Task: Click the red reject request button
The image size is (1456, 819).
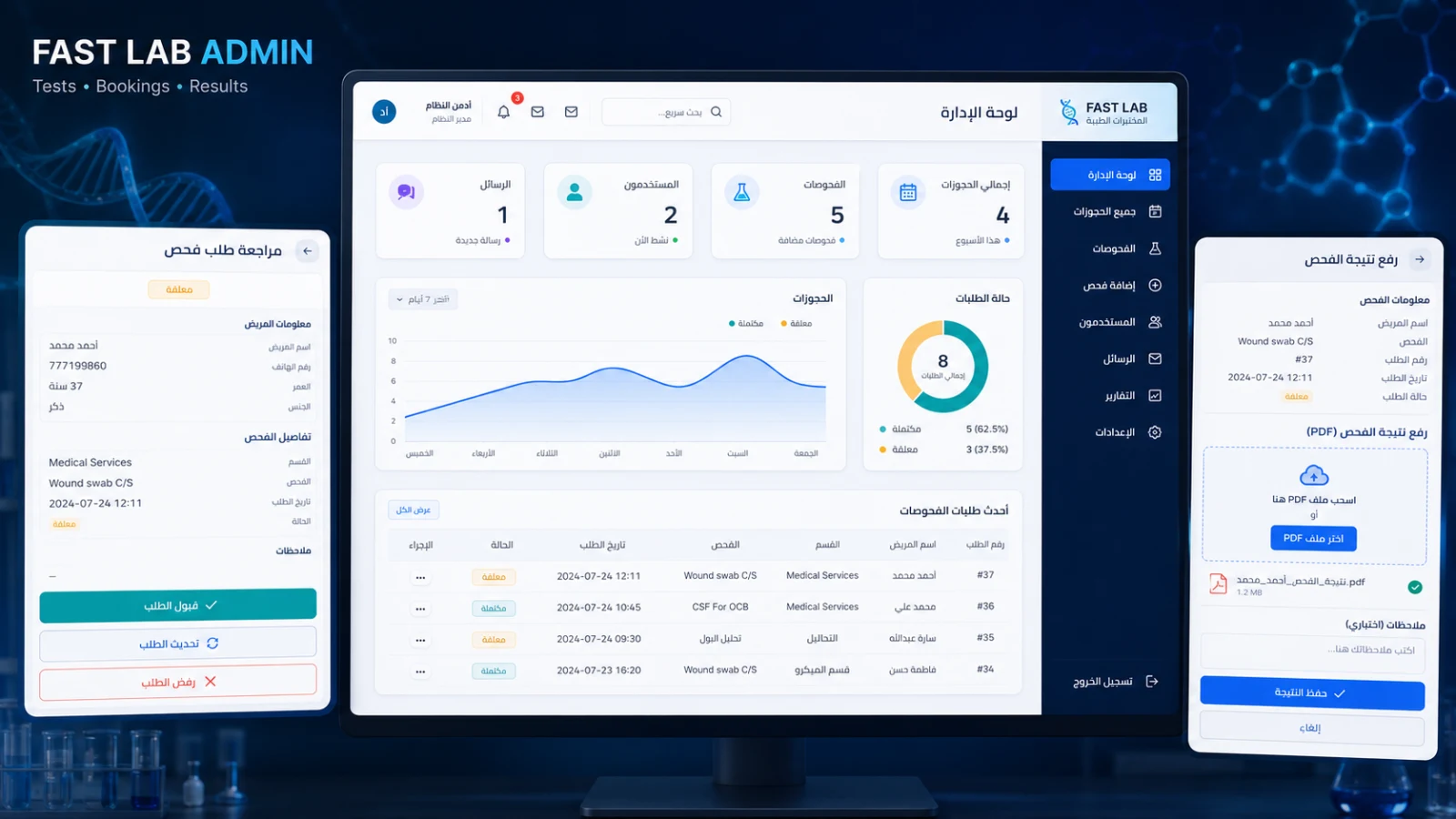Action: coord(178,682)
